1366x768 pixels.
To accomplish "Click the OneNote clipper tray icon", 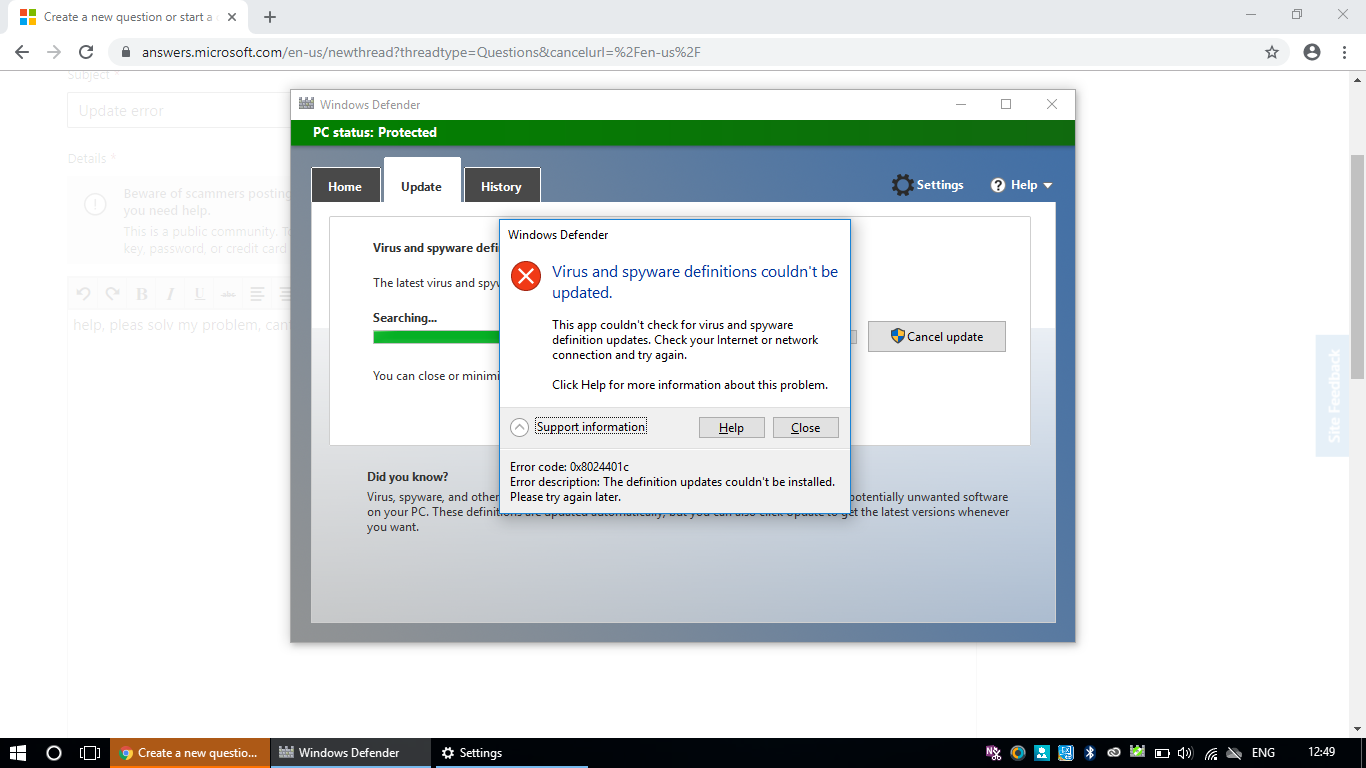I will pos(993,753).
